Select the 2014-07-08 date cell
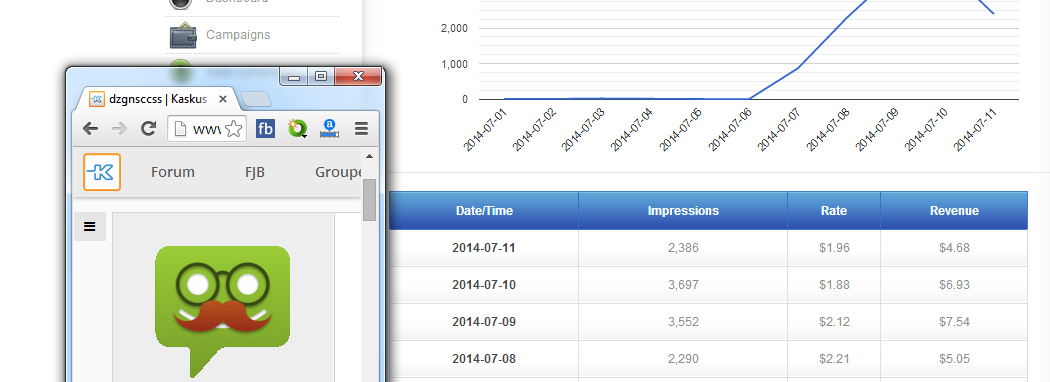The image size is (1050, 382). [x=484, y=359]
